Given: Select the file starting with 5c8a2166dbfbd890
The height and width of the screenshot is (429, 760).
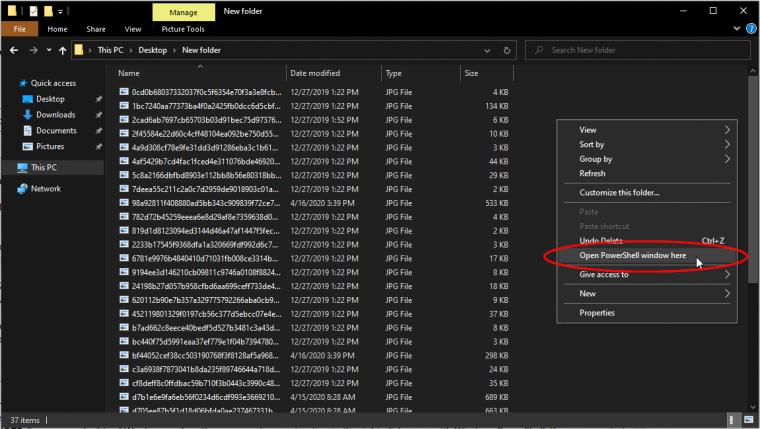Looking at the screenshot, I should (206, 175).
